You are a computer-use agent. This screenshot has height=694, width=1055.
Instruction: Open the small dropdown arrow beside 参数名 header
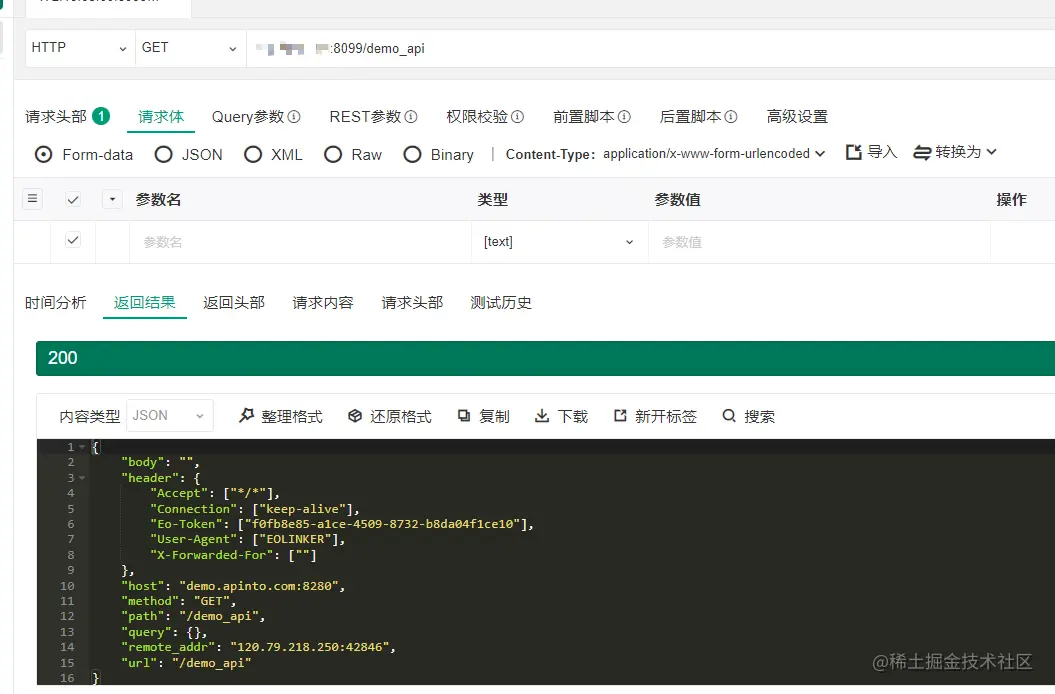tap(112, 199)
